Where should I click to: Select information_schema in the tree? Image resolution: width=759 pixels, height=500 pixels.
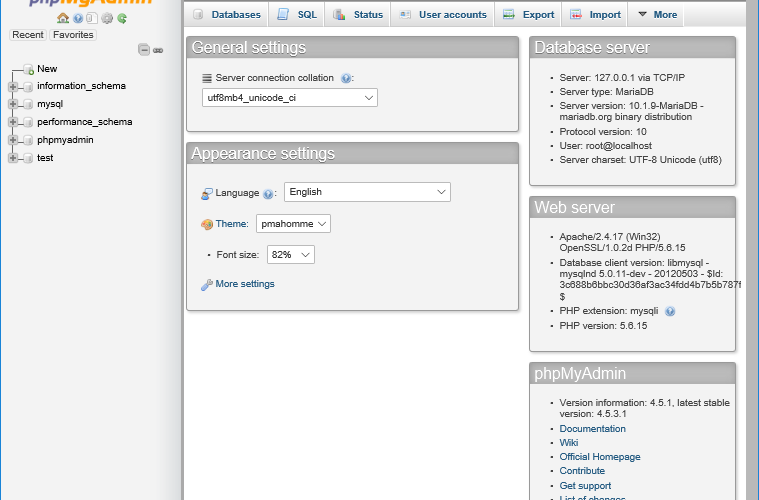pyautogui.click(x=81, y=86)
